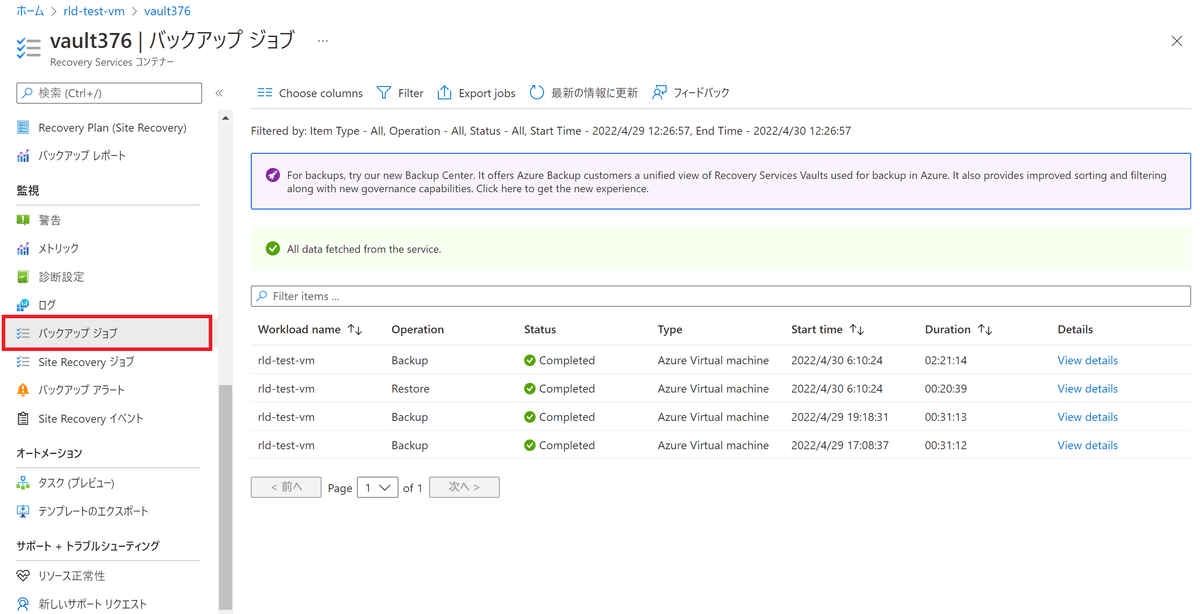Image resolution: width=1200 pixels, height=614 pixels.
Task: Click the バックアップ アラート warning icon
Action: pyautogui.click(x=23, y=390)
